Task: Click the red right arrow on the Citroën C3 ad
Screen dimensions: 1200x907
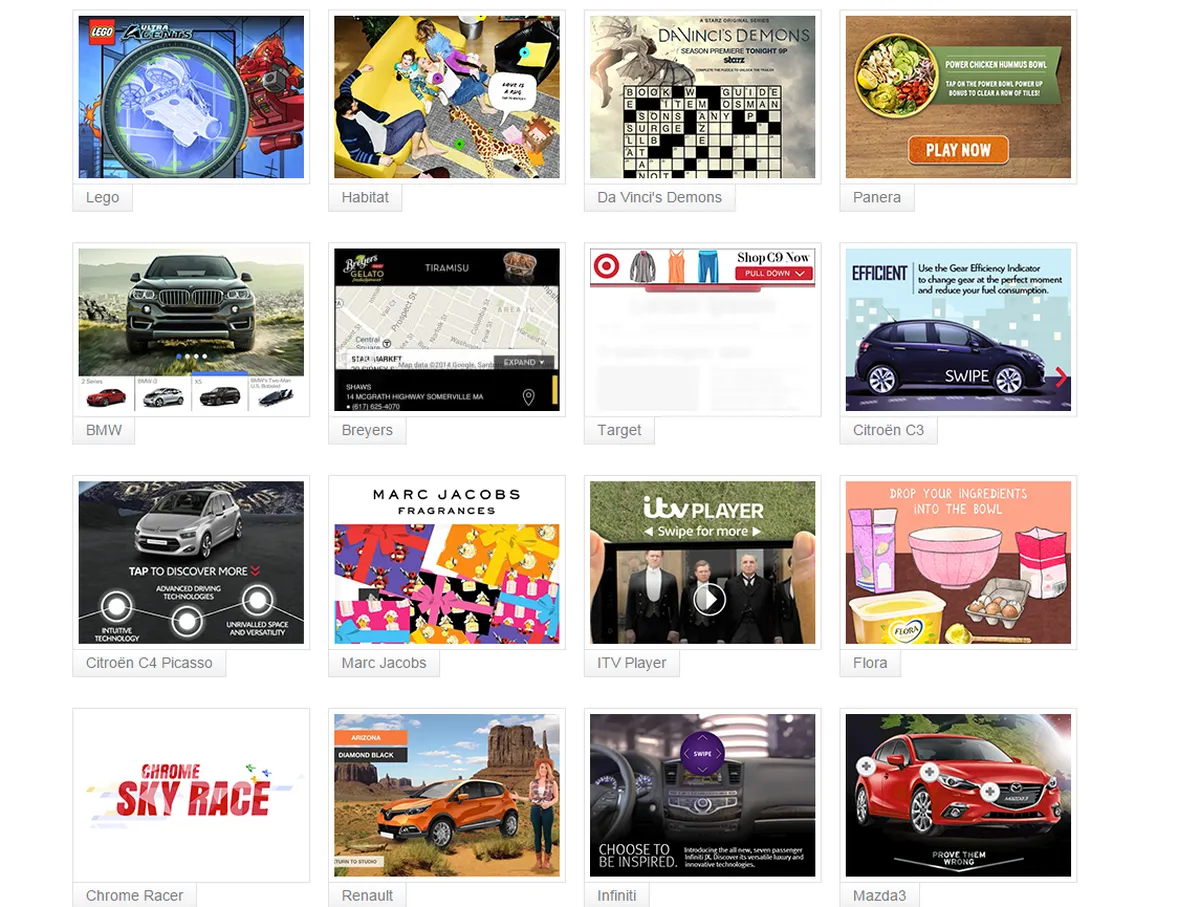Action: (1061, 377)
